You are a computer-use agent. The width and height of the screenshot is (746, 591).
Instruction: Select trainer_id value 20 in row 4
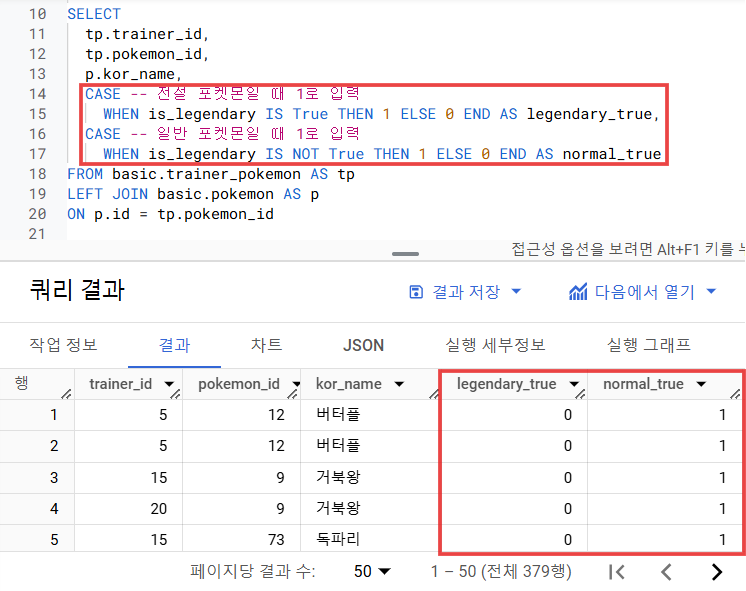tap(159, 509)
